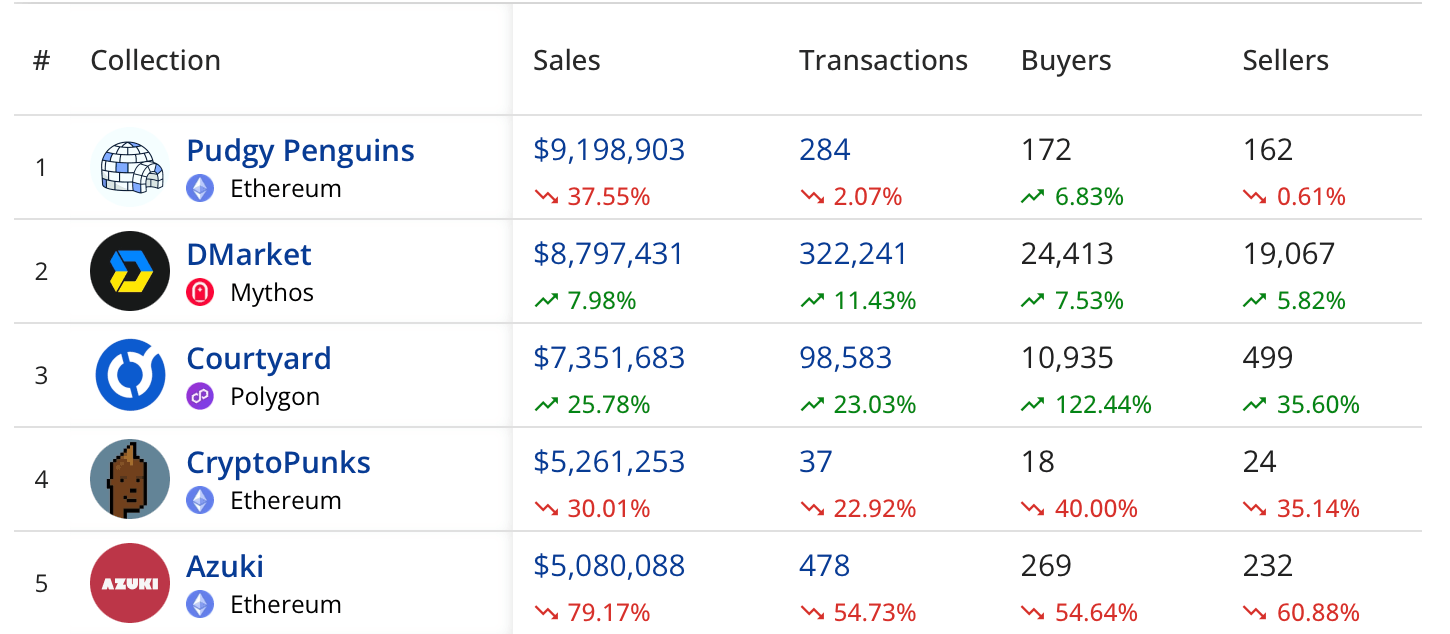Click the Ethereum icon under Azuki
The height and width of the screenshot is (634, 1450).
(200, 605)
